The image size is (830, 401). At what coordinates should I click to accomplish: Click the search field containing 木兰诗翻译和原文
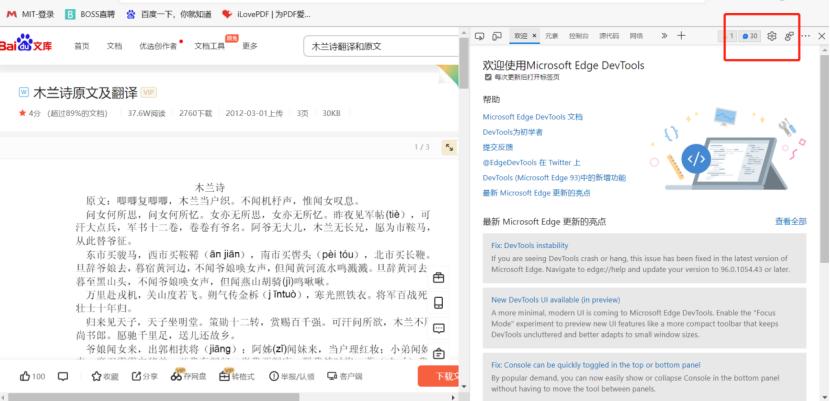[x=381, y=46]
